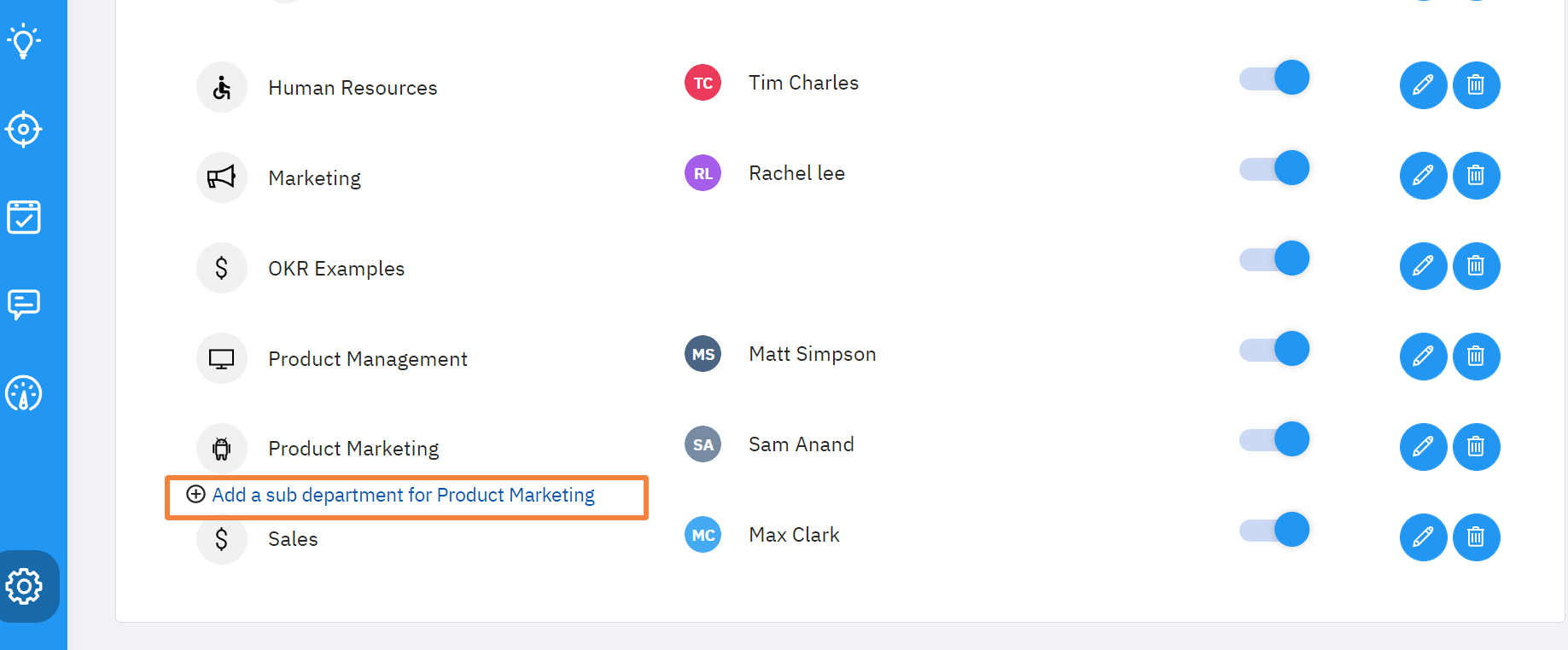Screen dimensions: 1568x650
Task: Delete the Marketing department
Action: click(x=1476, y=176)
